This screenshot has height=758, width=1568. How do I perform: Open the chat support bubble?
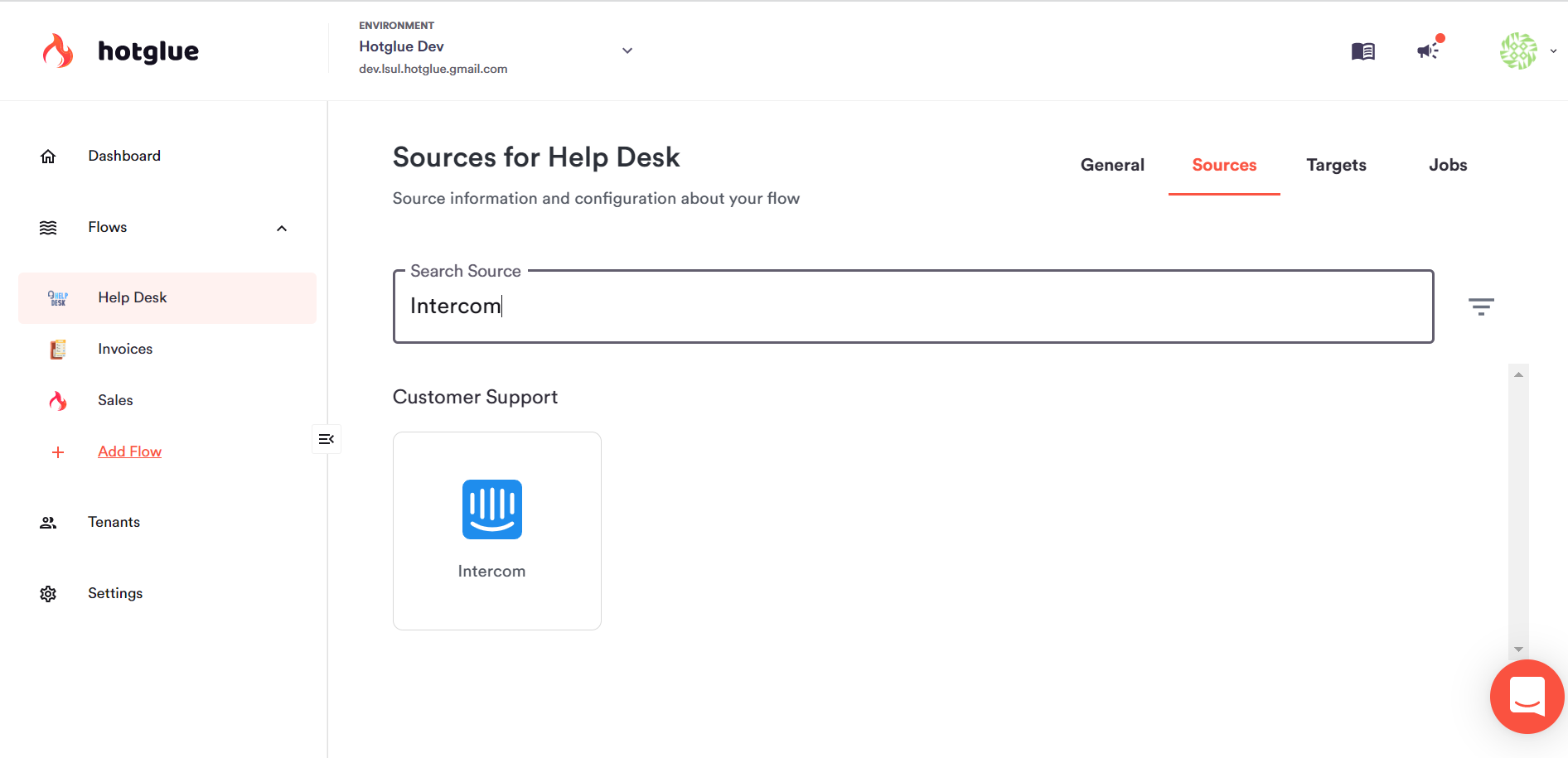point(1527,697)
